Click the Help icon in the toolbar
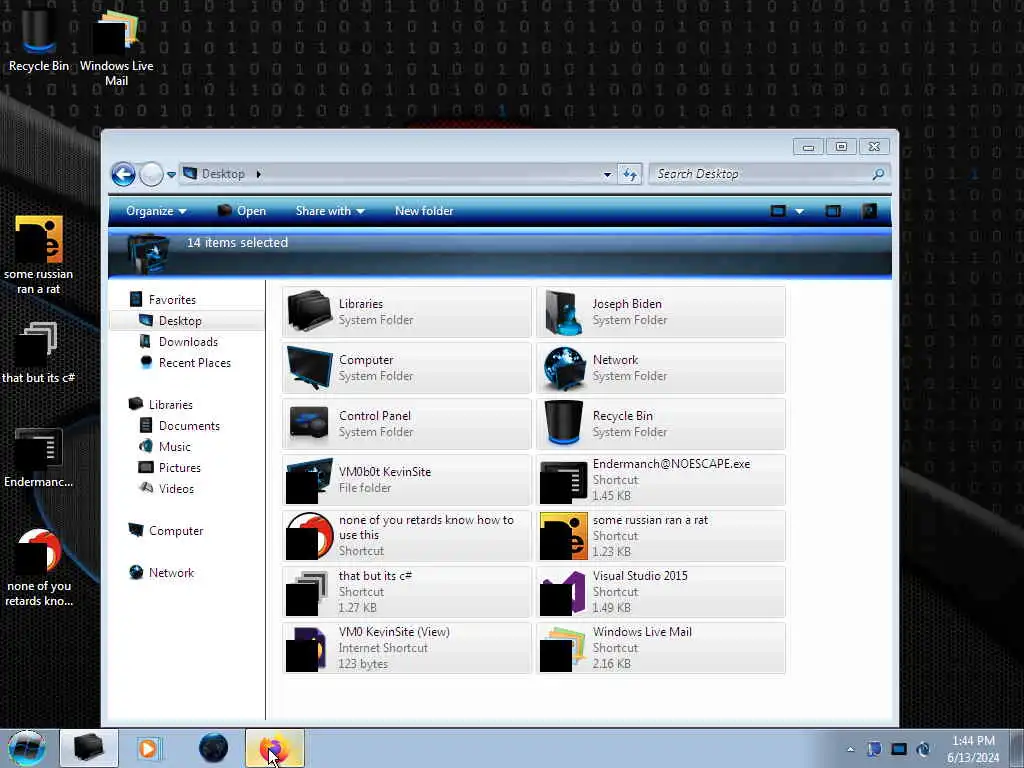The width and height of the screenshot is (1024, 768). tap(869, 211)
